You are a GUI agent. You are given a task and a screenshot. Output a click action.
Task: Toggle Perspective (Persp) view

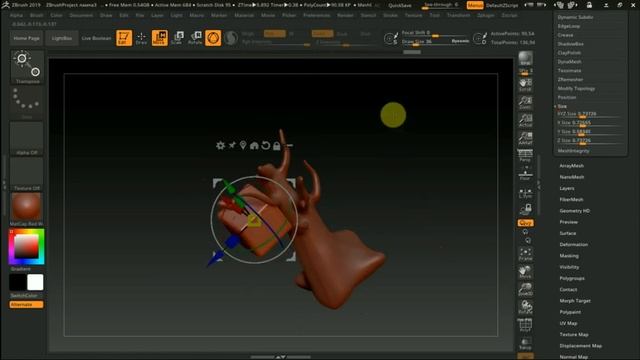click(x=525, y=156)
